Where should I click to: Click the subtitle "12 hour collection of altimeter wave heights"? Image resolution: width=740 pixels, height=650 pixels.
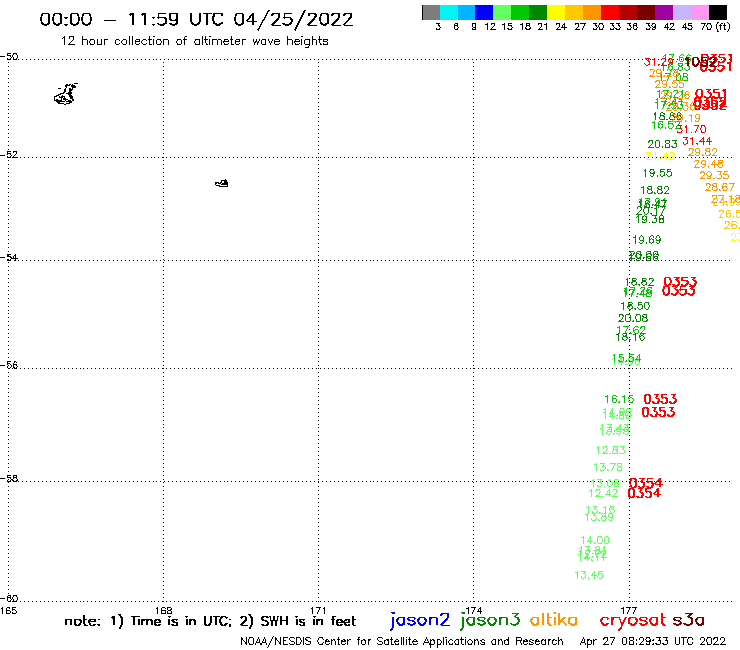[x=194, y=41]
